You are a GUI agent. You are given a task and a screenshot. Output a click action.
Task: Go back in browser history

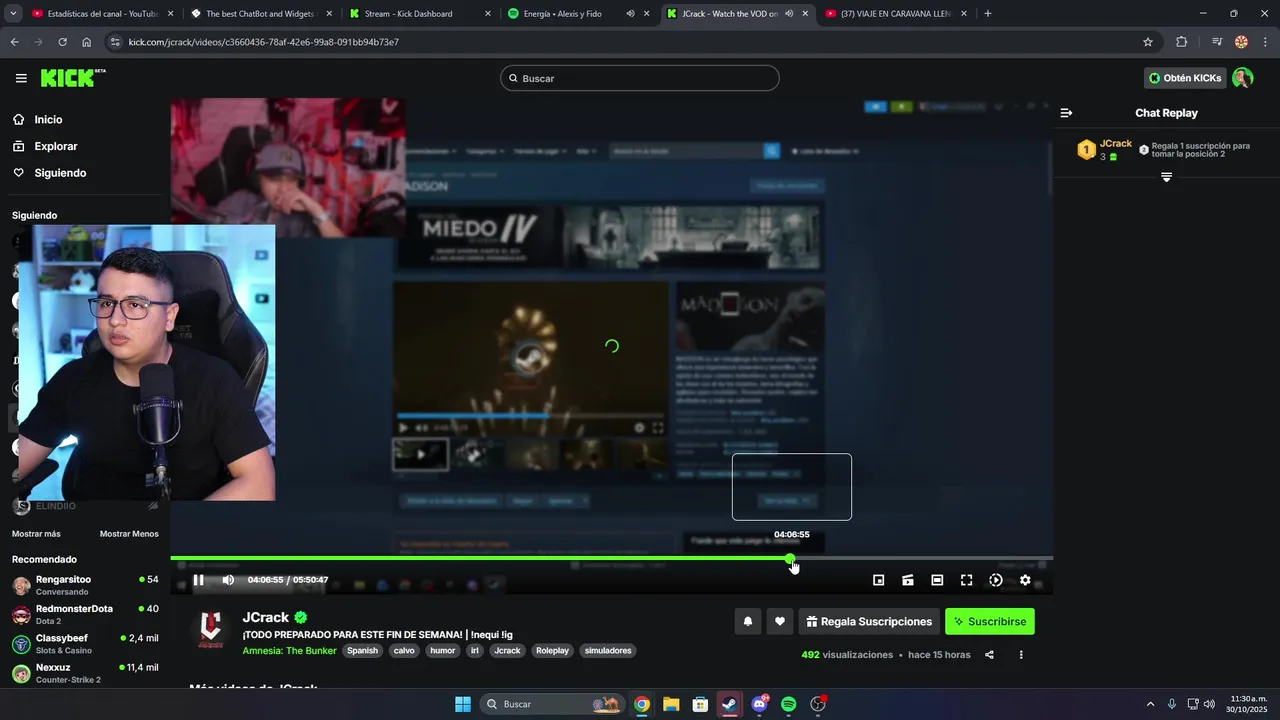[x=14, y=42]
